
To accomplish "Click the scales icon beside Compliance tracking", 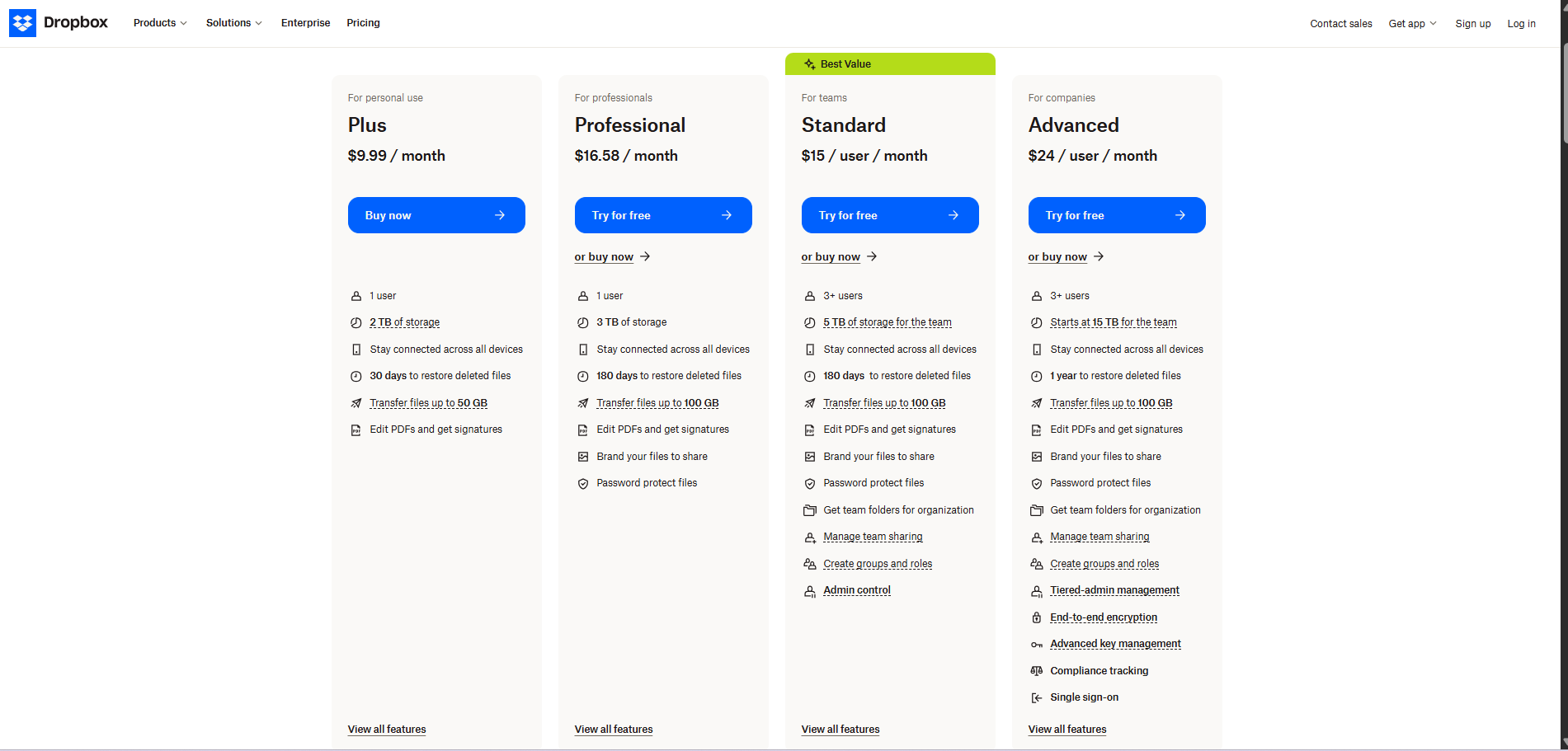I will click(1036, 670).
